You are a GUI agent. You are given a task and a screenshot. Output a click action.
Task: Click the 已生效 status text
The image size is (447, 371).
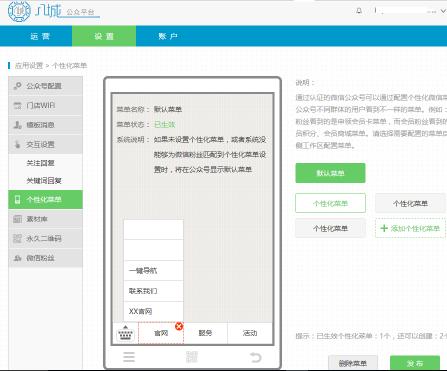(165, 125)
